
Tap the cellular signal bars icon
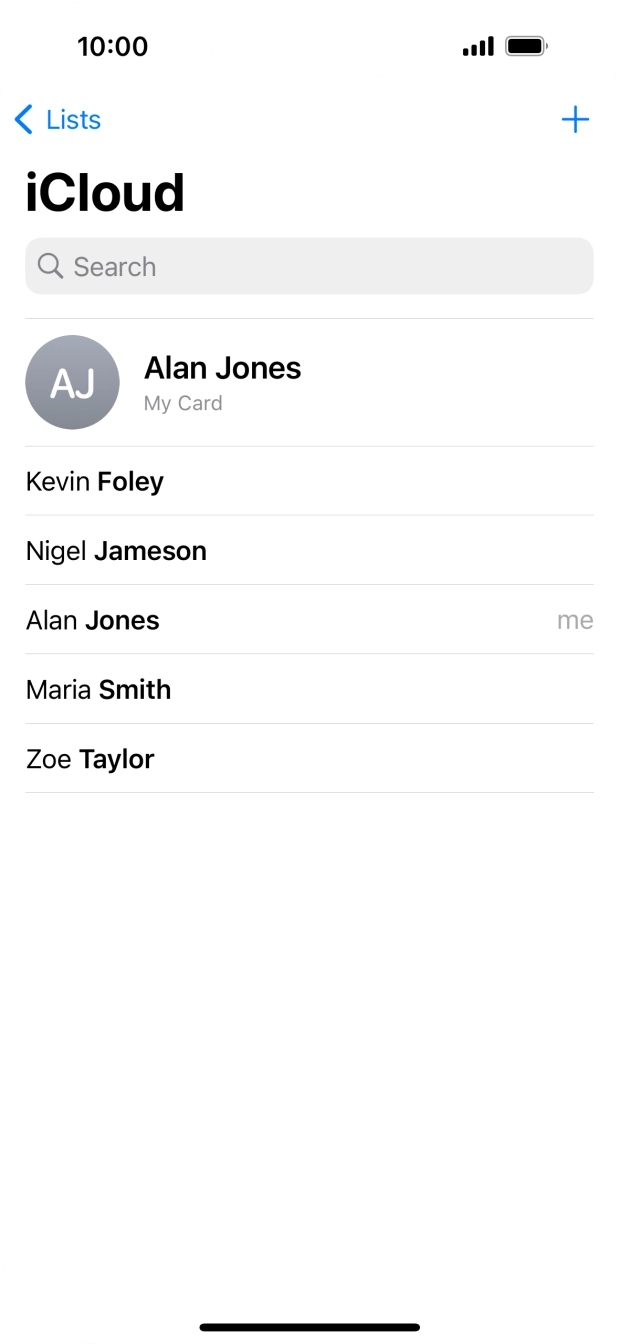(x=478, y=46)
